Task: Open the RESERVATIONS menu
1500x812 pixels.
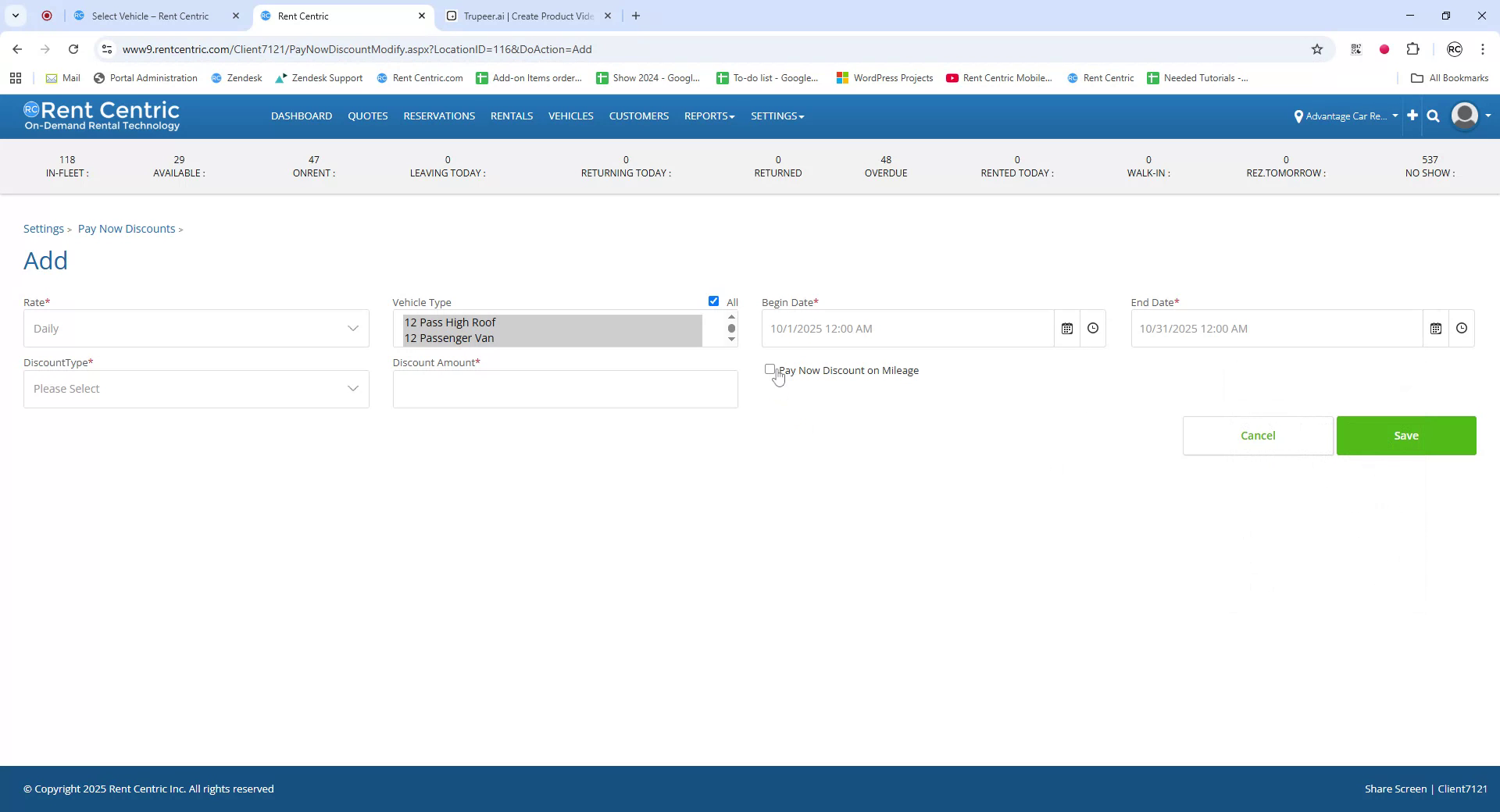Action: pyautogui.click(x=439, y=116)
